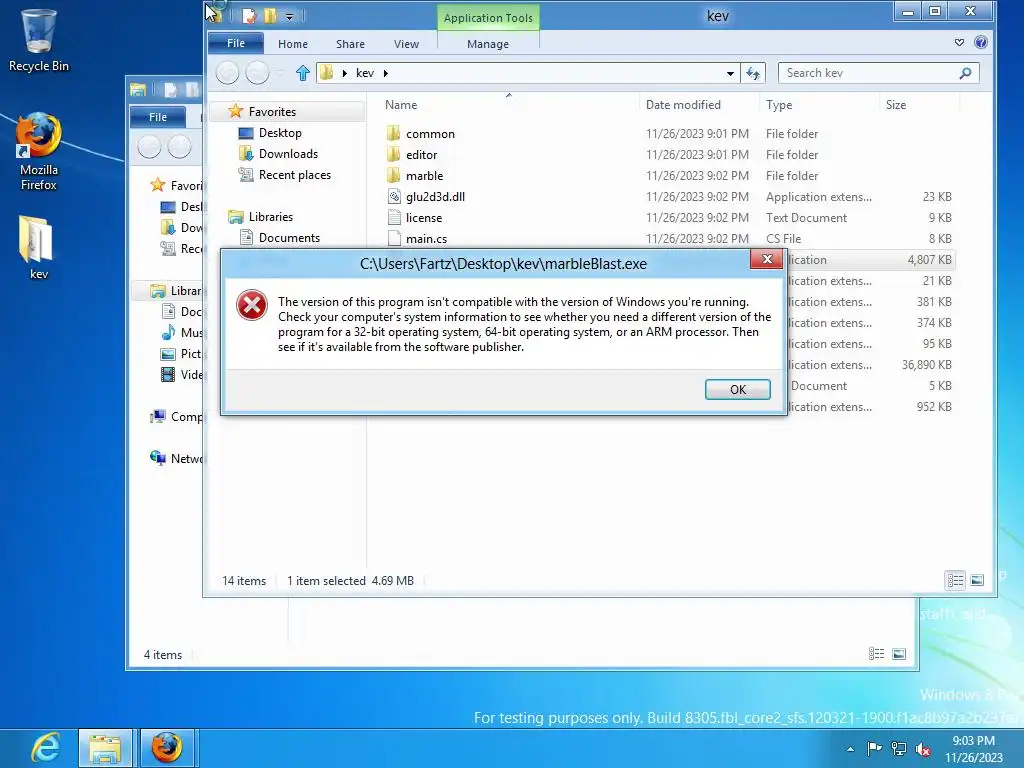
Task: Select the kev folder on desktop
Action: click(39, 248)
